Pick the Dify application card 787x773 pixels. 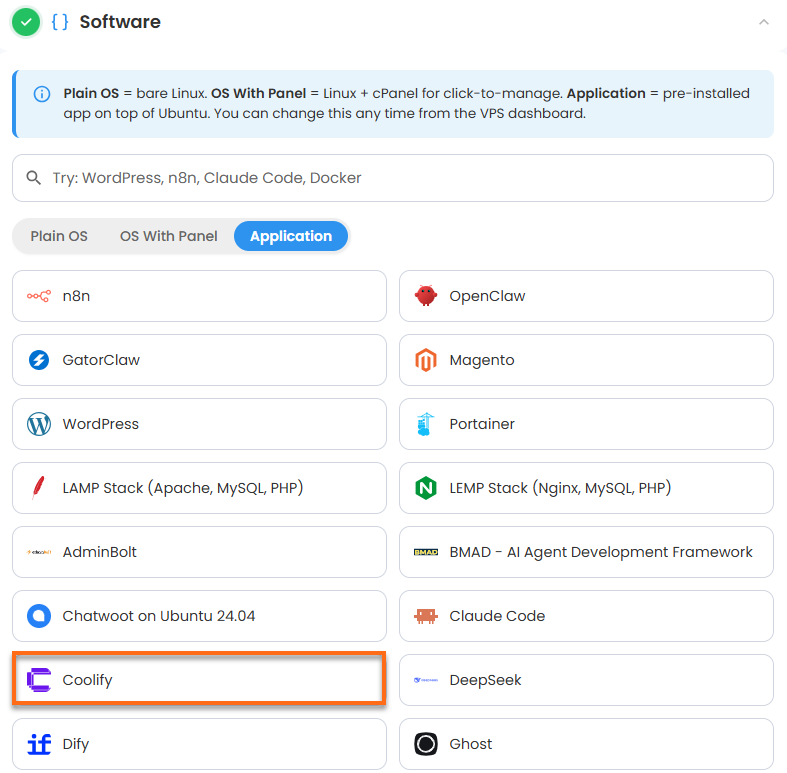pyautogui.click(x=199, y=744)
